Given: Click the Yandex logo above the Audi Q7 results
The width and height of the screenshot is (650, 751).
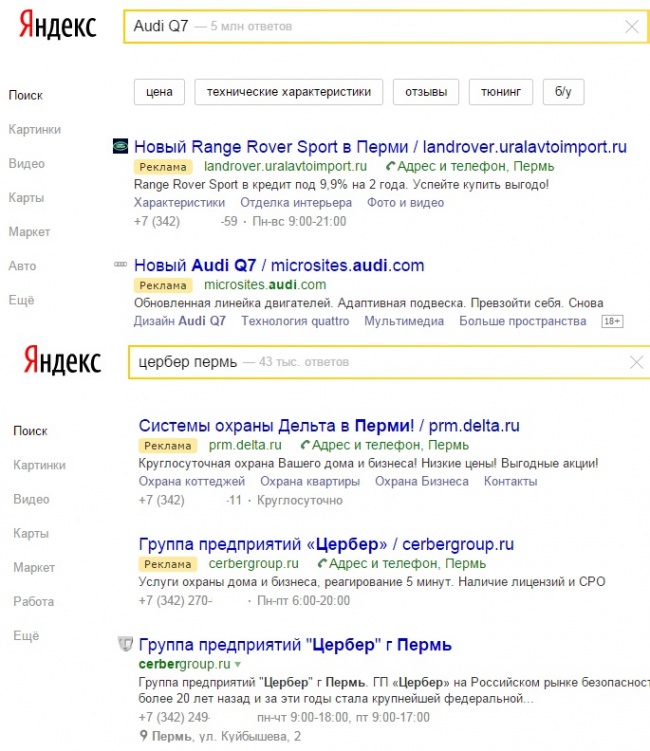Looking at the screenshot, I should 57,25.
